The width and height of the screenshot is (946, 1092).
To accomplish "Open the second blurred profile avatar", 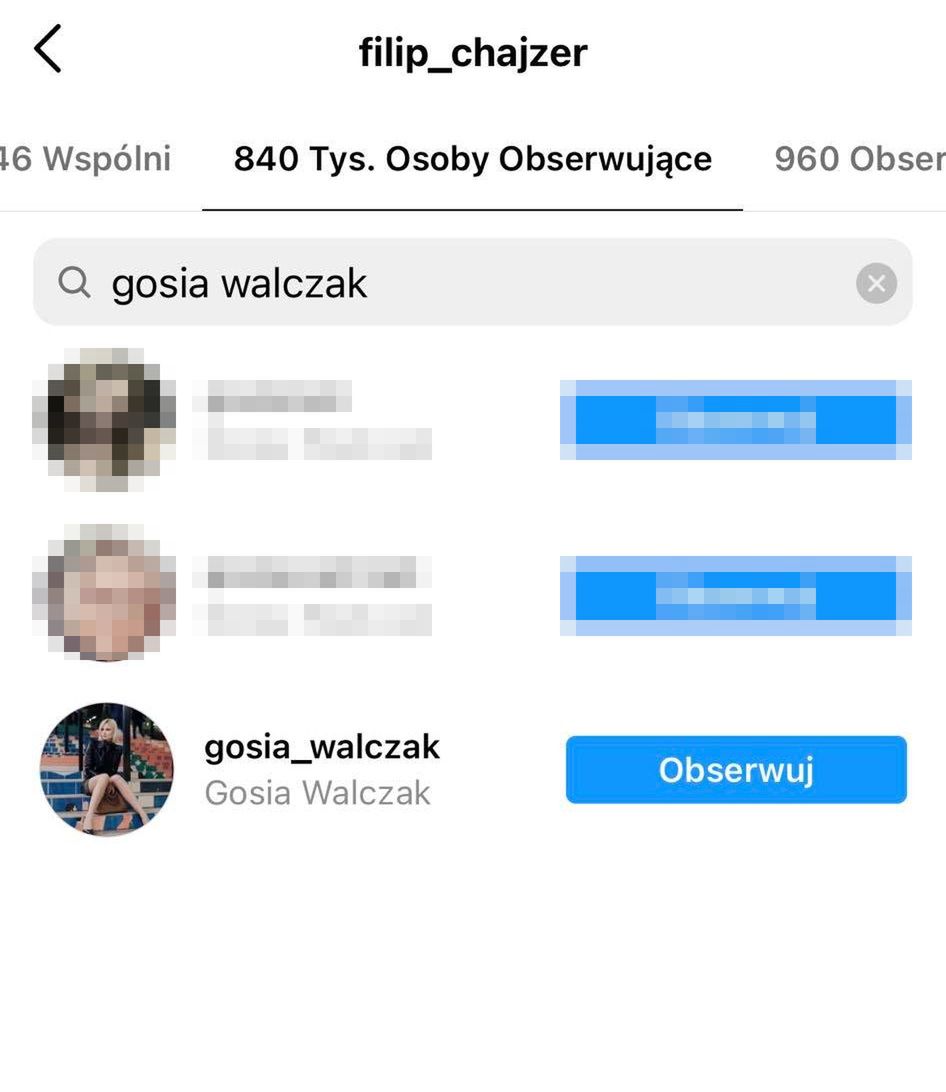I will pyautogui.click(x=104, y=592).
